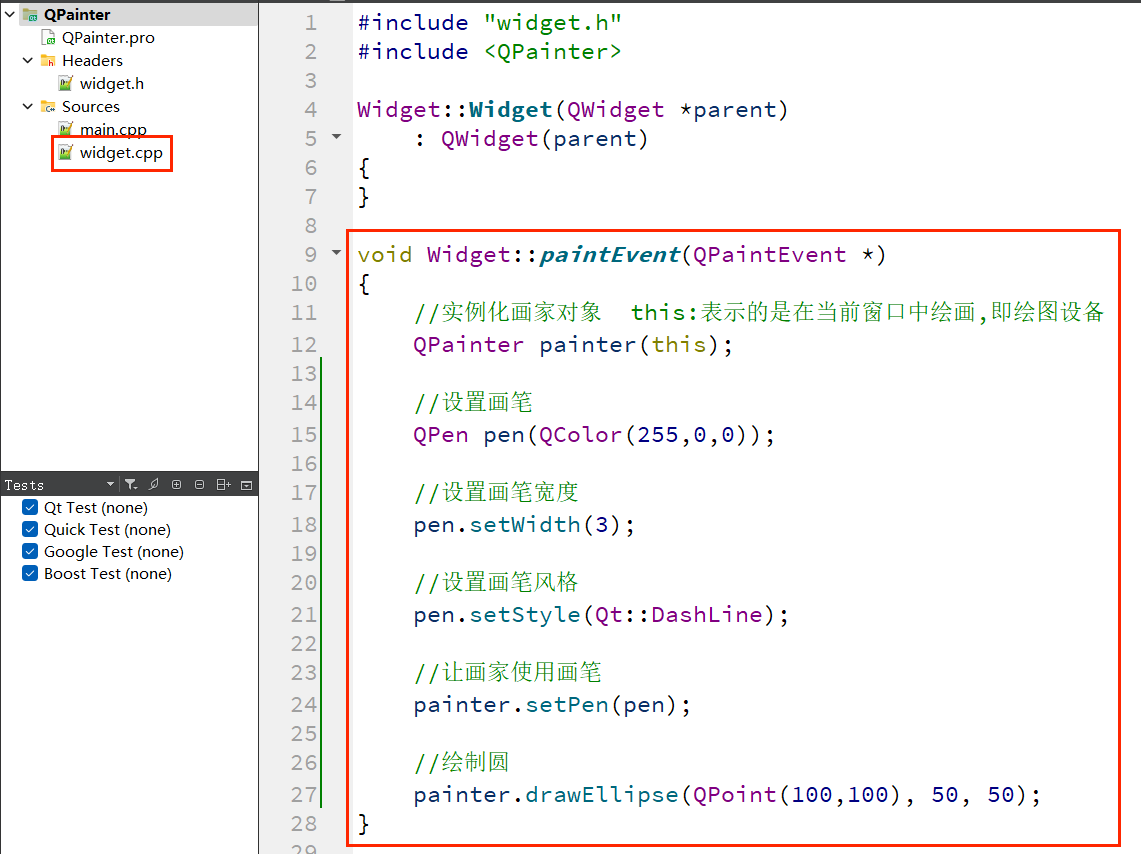Click line number 27 in the gutter

click(x=304, y=794)
